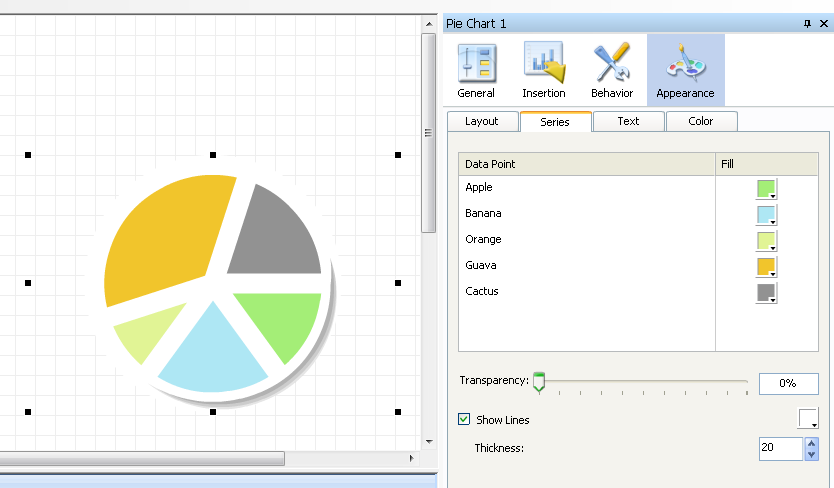834x488 pixels.
Task: Open the Orange fill color dropdown
Action: tap(767, 241)
